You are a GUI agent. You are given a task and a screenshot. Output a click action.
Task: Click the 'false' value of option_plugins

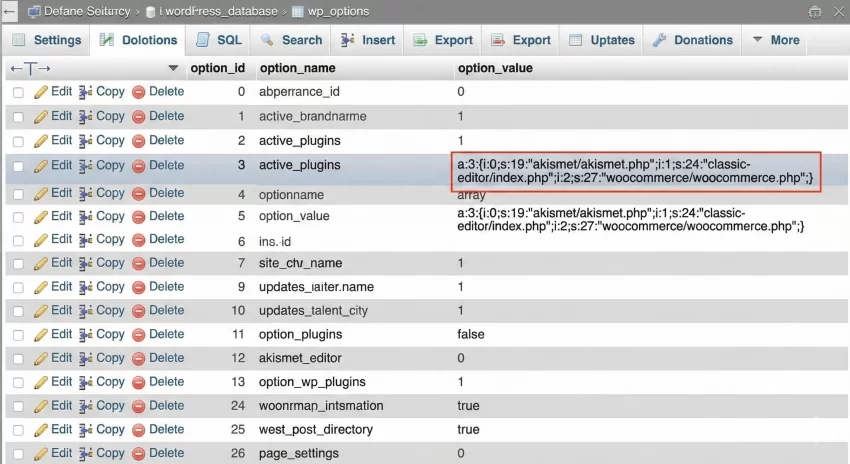click(x=471, y=334)
